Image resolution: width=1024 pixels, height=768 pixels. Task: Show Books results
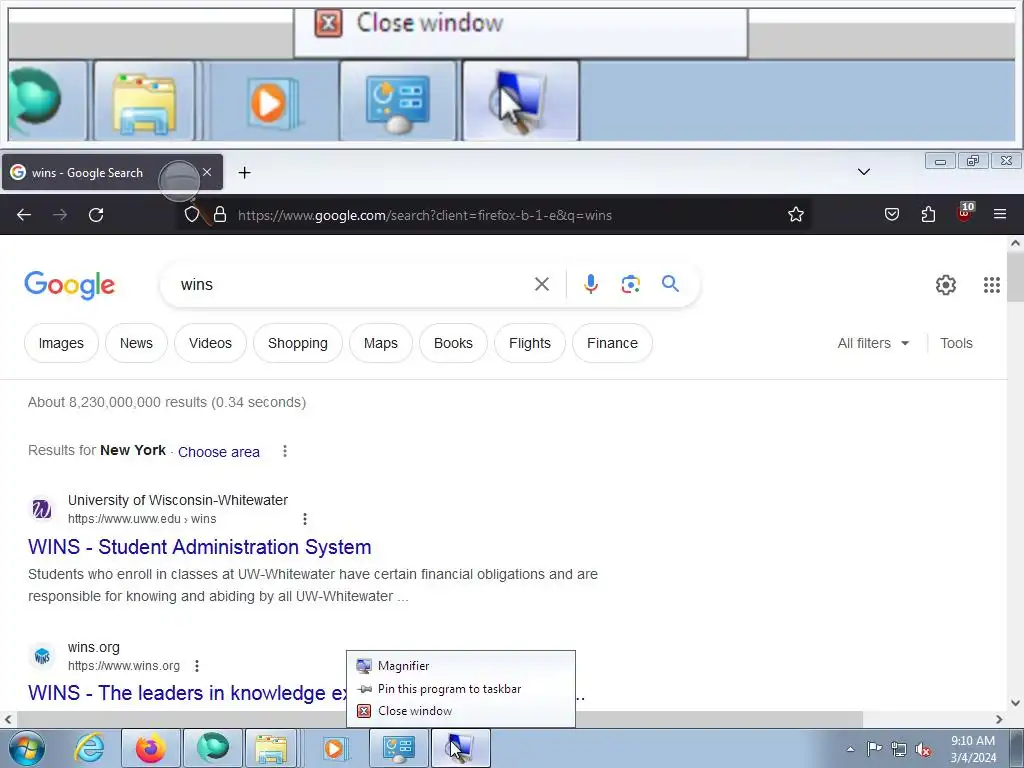[x=453, y=343]
